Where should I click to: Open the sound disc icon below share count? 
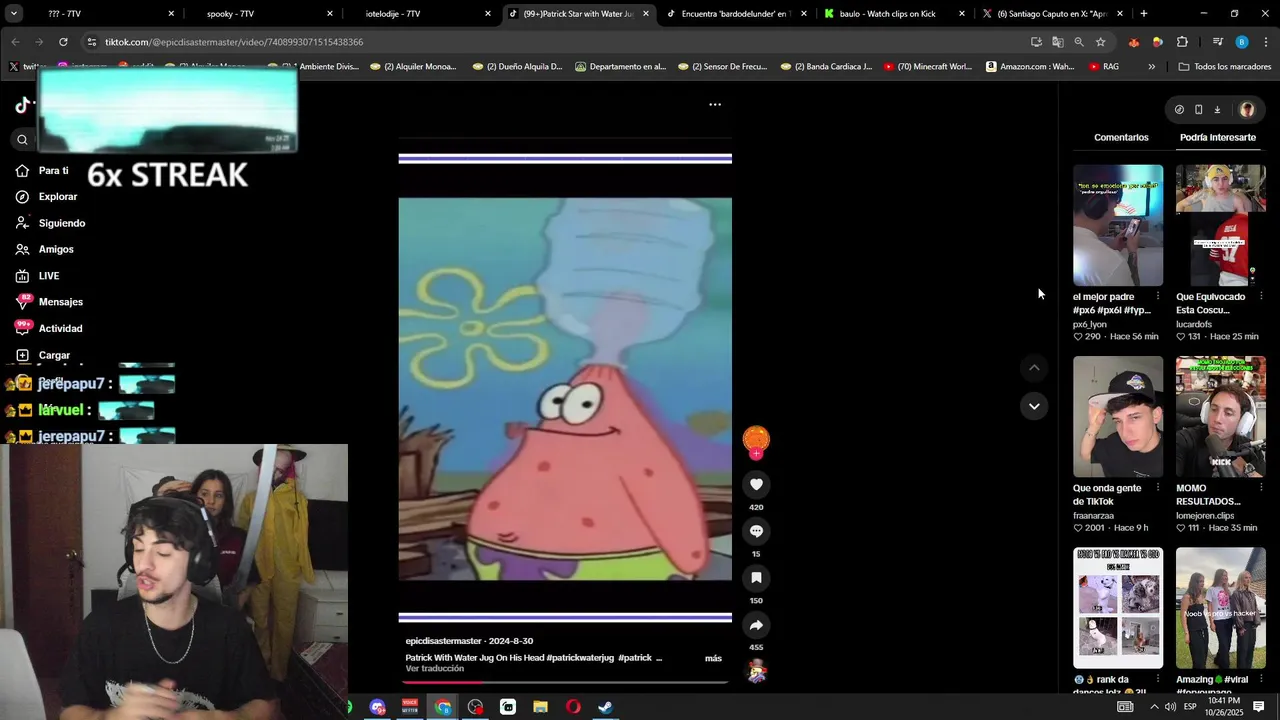(756, 672)
